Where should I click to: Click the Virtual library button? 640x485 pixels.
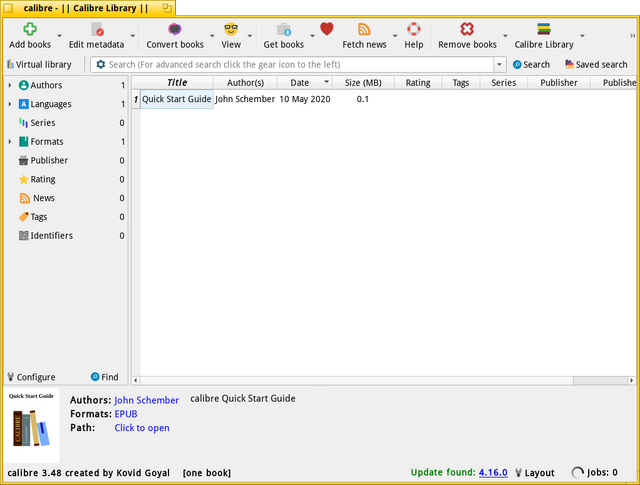39,65
